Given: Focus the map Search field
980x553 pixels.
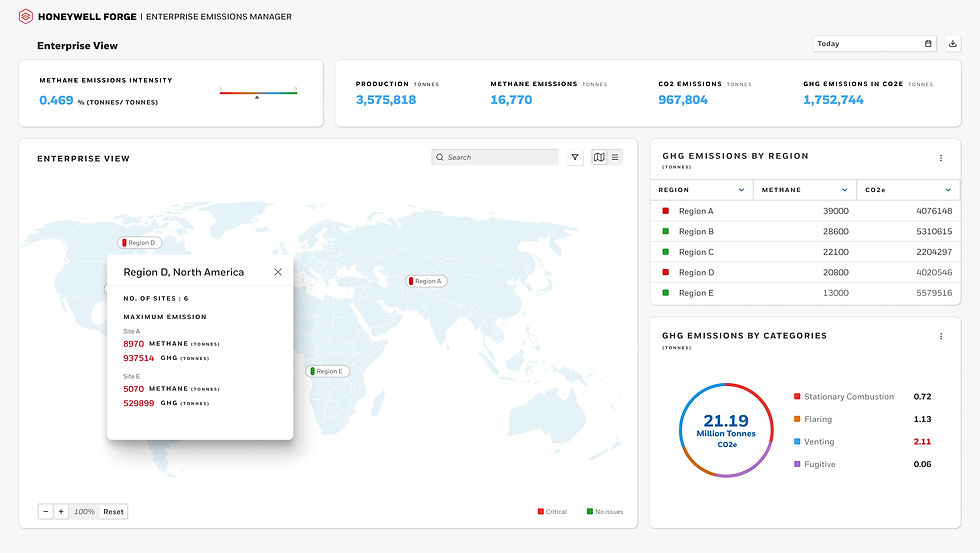Looking at the screenshot, I should click(x=494, y=157).
